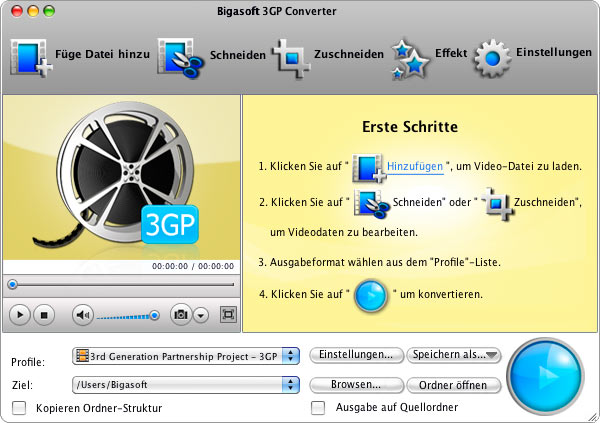
Task: Click the 3GP film reel preview
Action: pyautogui.click(x=122, y=178)
